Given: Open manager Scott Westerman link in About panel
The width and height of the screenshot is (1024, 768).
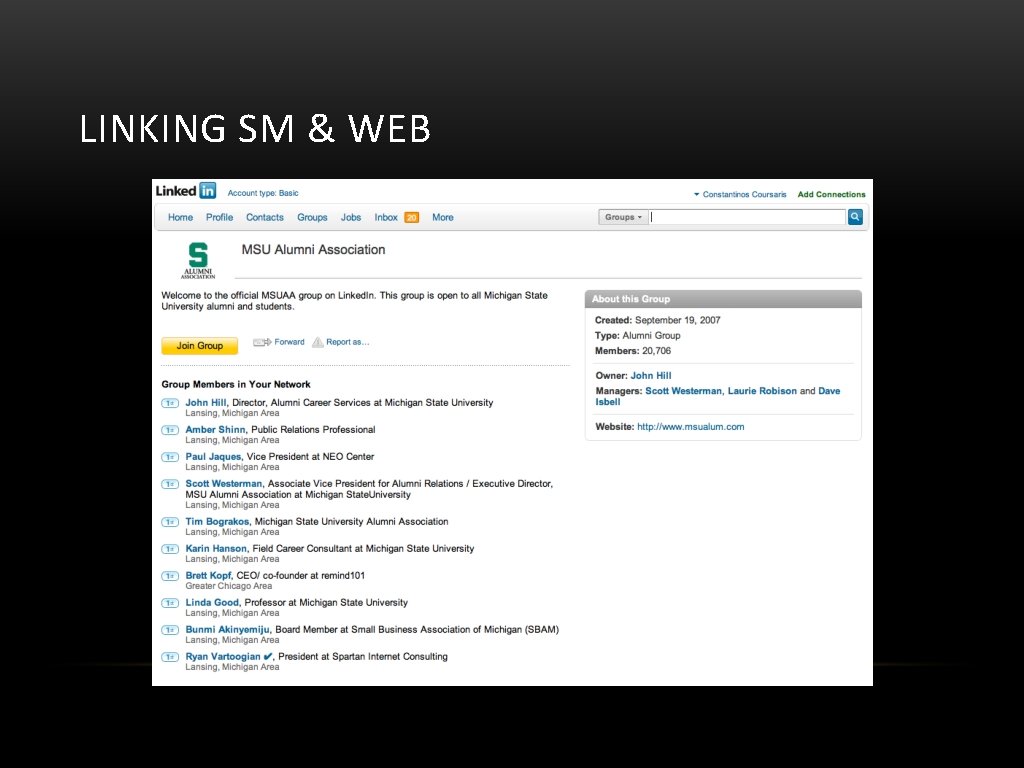Looking at the screenshot, I should click(683, 391).
